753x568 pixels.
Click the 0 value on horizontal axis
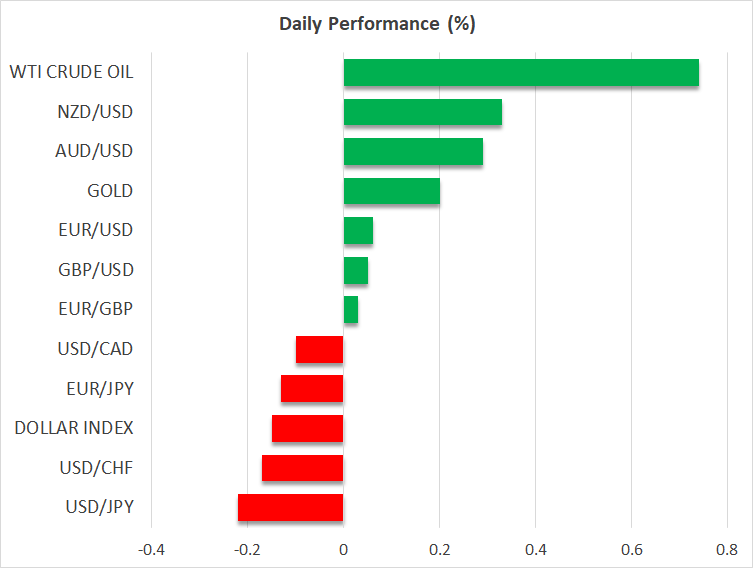343,549
